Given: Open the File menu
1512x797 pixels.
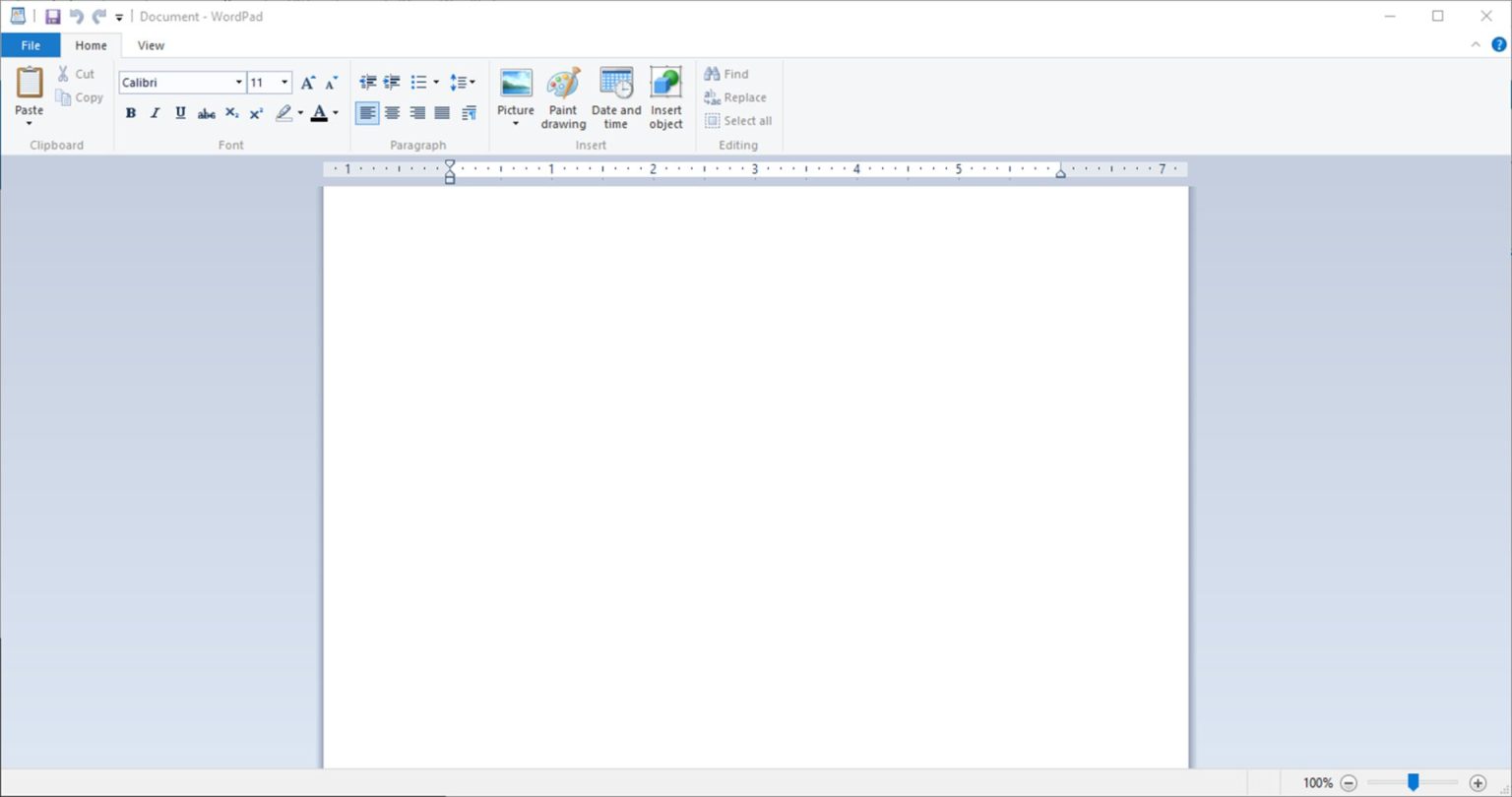Looking at the screenshot, I should coord(31,45).
